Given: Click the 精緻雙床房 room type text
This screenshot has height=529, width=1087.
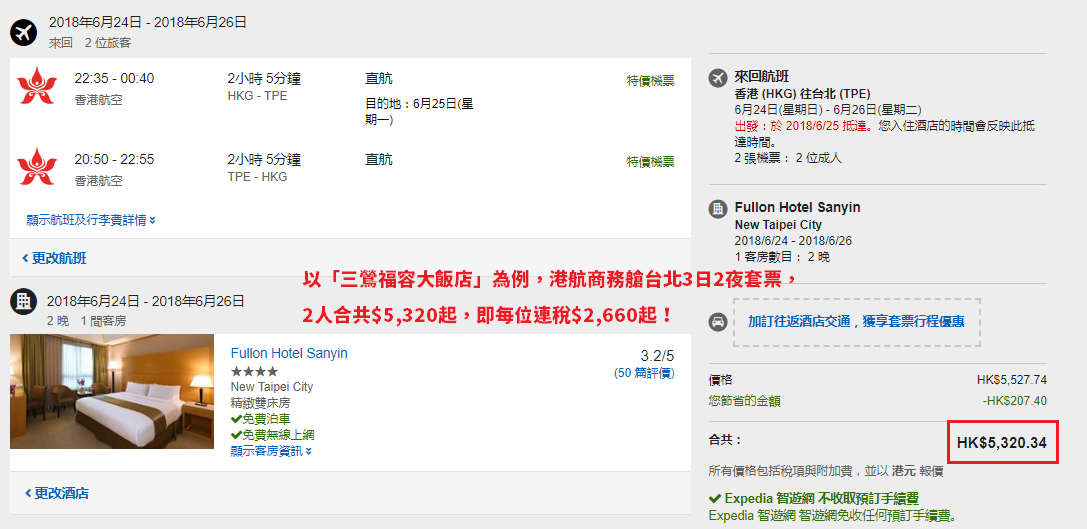Looking at the screenshot, I should pyautogui.click(x=261, y=402).
